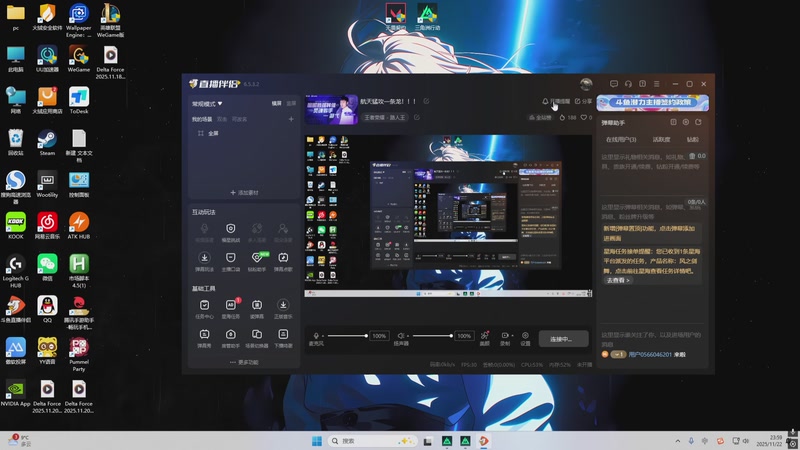Click the 开播提醒 bell notification button
This screenshot has width=800, height=450.
pyautogui.click(x=556, y=101)
